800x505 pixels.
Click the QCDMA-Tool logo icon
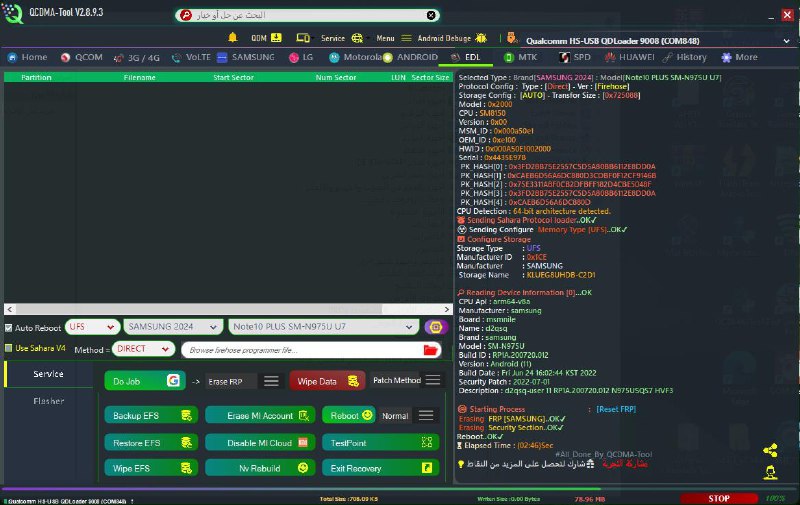(x=13, y=13)
